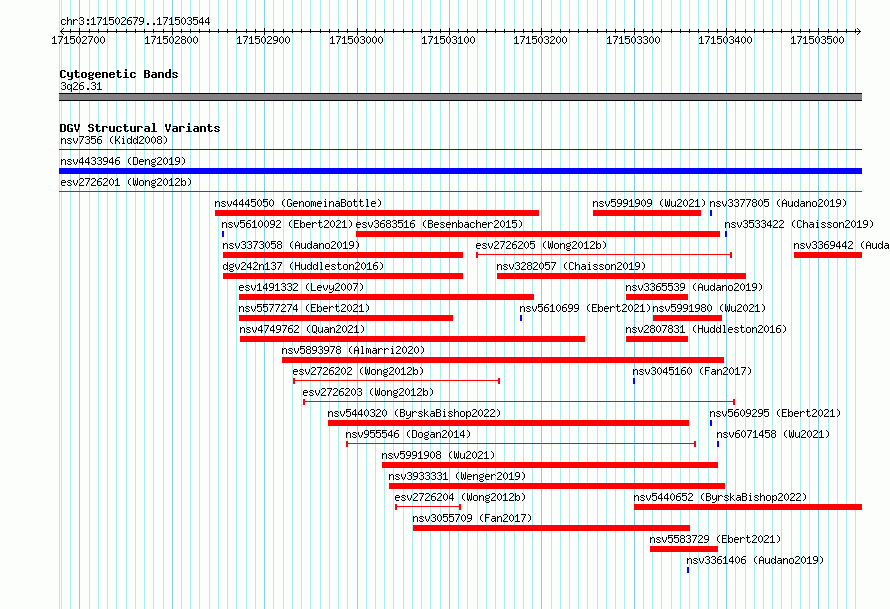Select nsv5991980 (Wu2021) variant
890x609 pixels.
(709, 308)
